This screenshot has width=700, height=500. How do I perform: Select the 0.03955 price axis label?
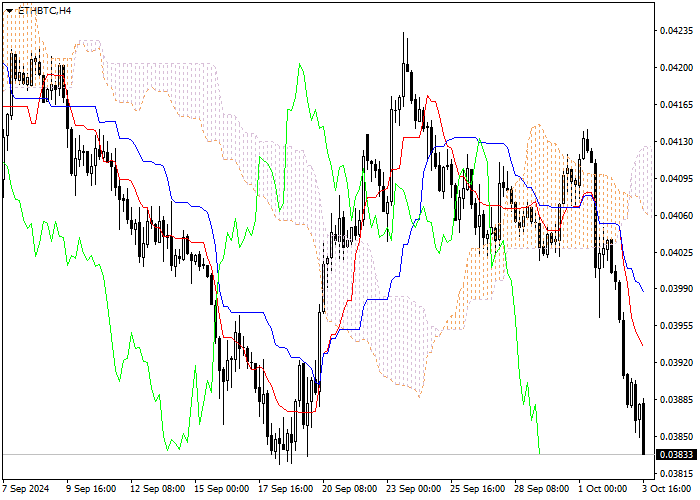click(677, 325)
